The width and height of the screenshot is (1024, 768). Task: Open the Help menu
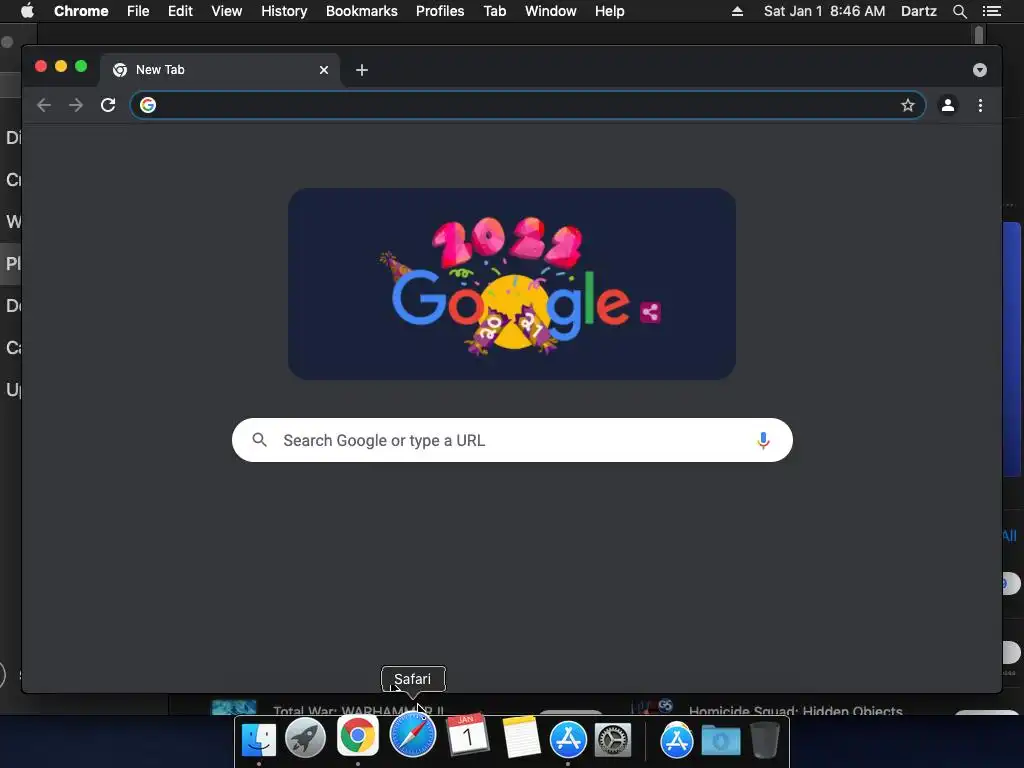[609, 11]
